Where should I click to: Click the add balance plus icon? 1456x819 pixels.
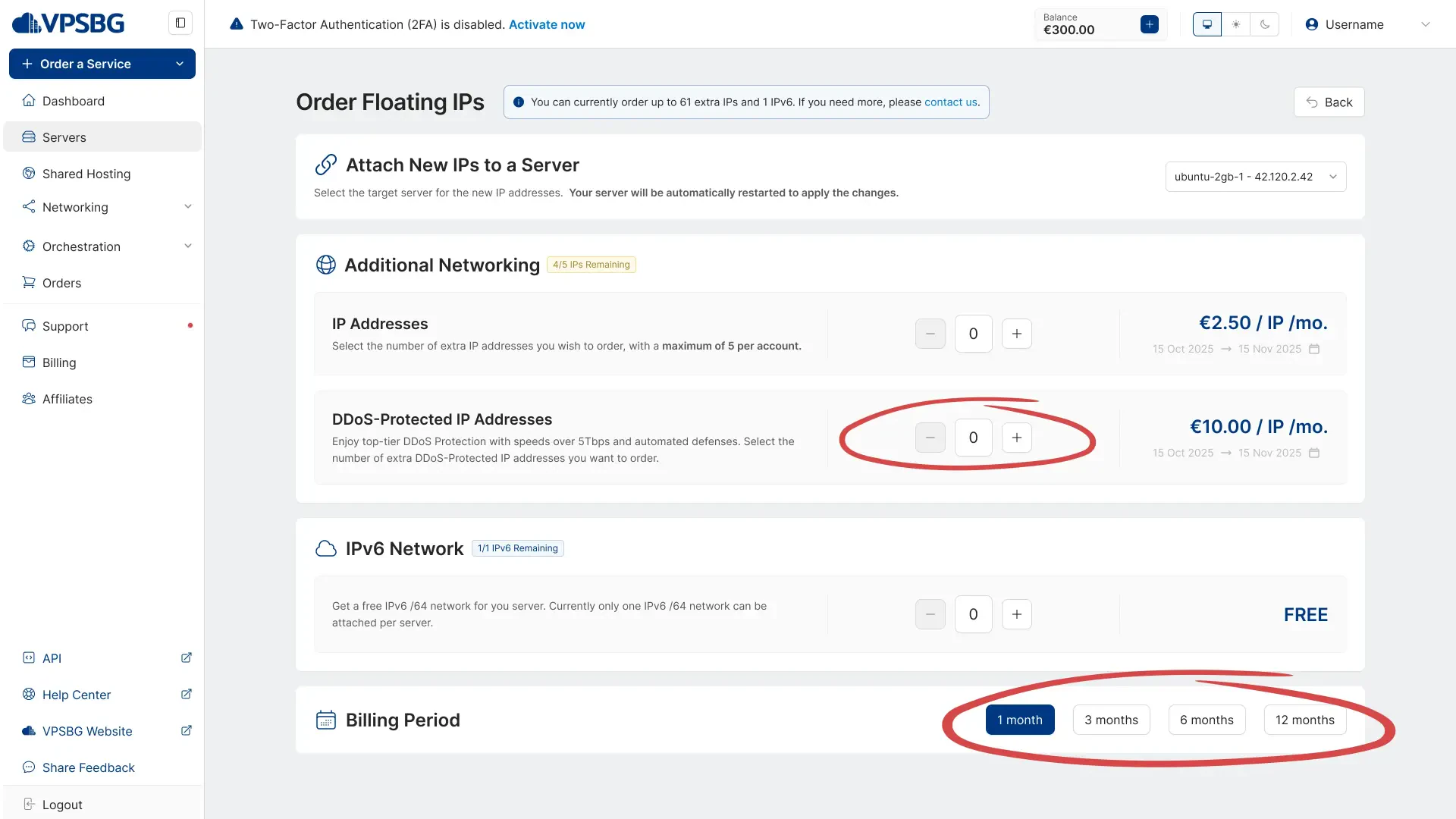(1149, 24)
